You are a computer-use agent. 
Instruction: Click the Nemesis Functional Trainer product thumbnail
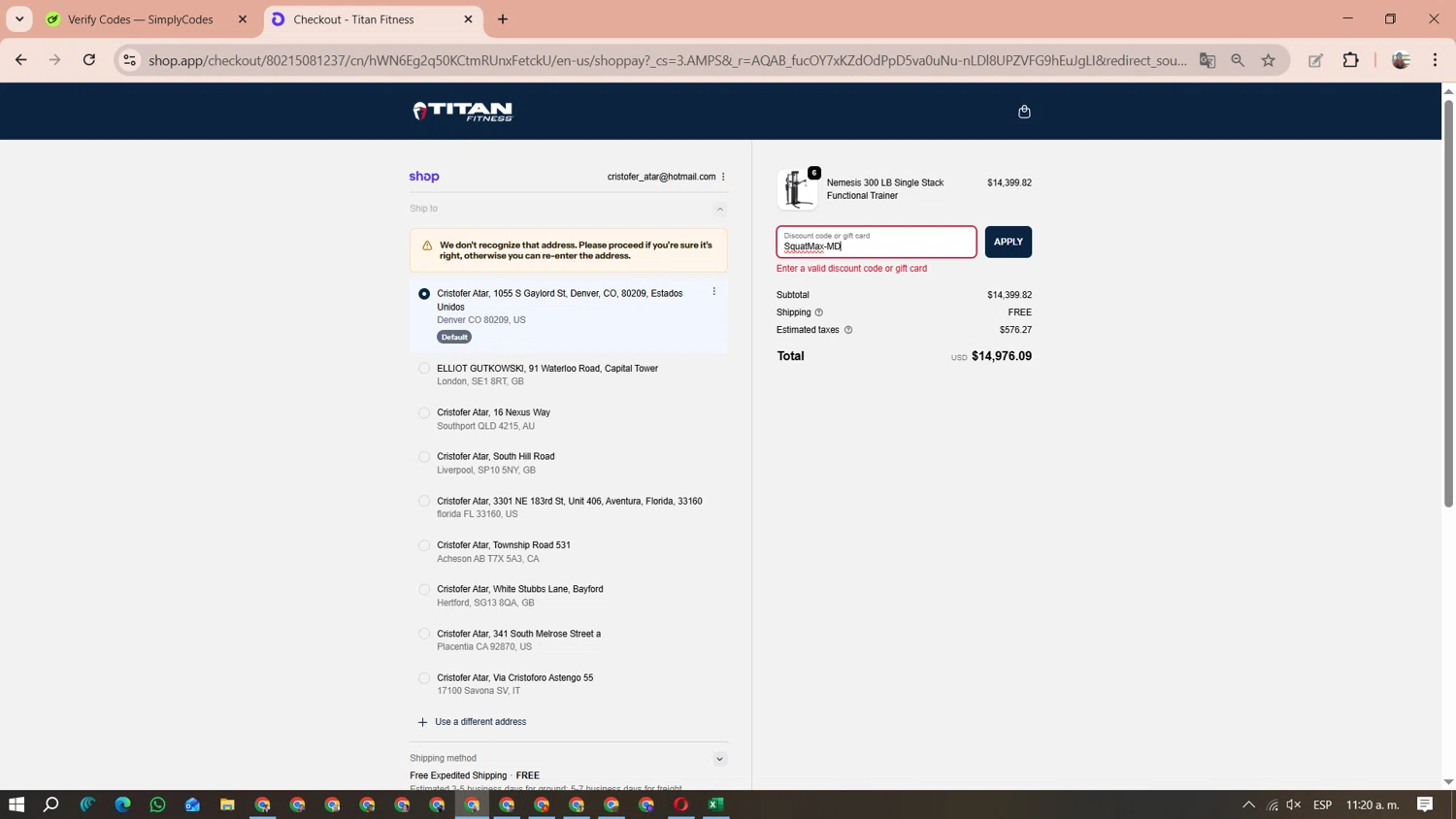pyautogui.click(x=797, y=188)
